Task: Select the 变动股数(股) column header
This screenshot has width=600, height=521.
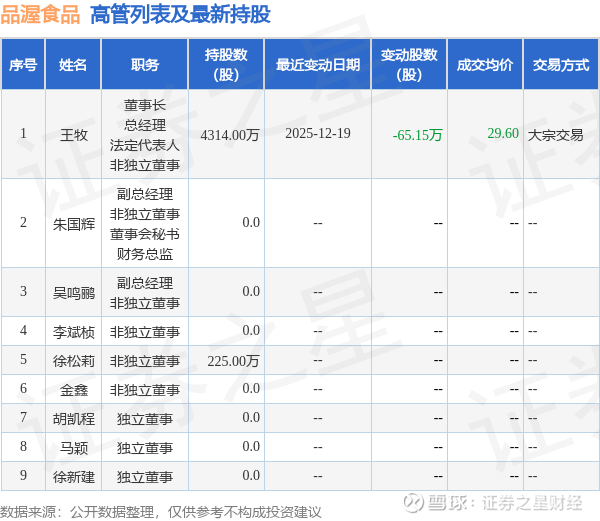Action: pos(409,65)
